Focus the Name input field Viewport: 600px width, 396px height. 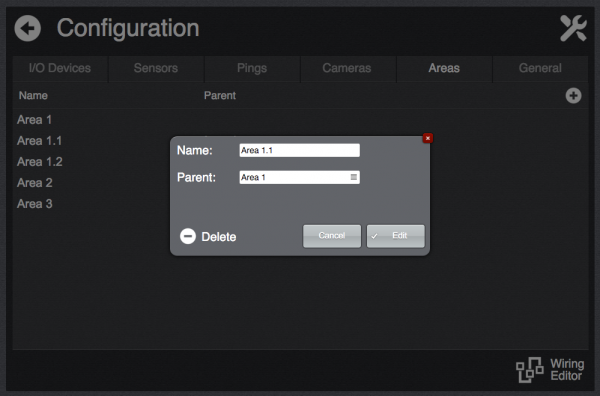[x=300, y=150]
